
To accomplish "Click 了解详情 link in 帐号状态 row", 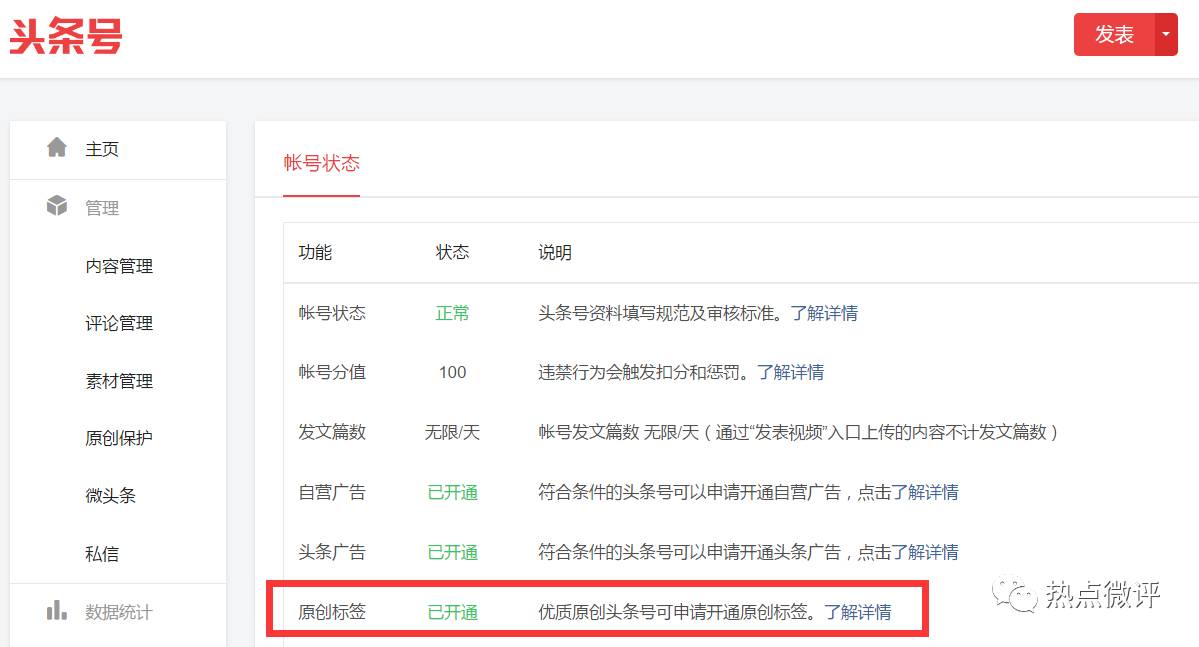I will click(x=824, y=313).
